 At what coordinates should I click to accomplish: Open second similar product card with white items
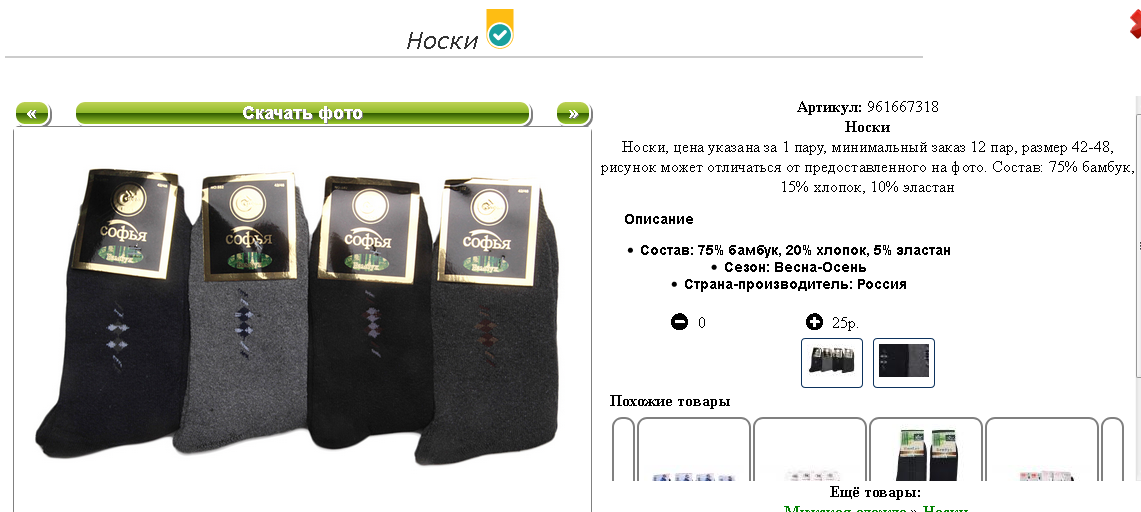810,449
